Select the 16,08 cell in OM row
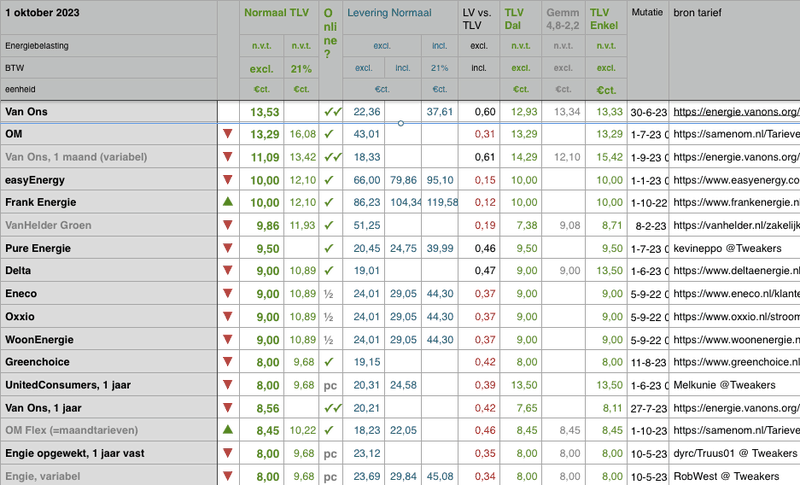 pyautogui.click(x=302, y=134)
